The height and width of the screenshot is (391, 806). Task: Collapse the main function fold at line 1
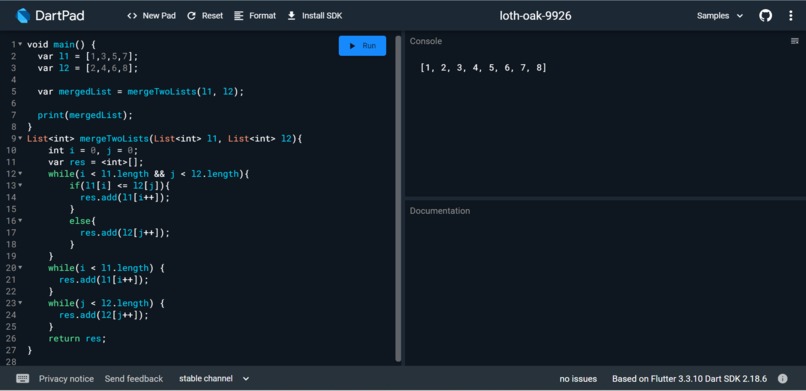(20, 45)
